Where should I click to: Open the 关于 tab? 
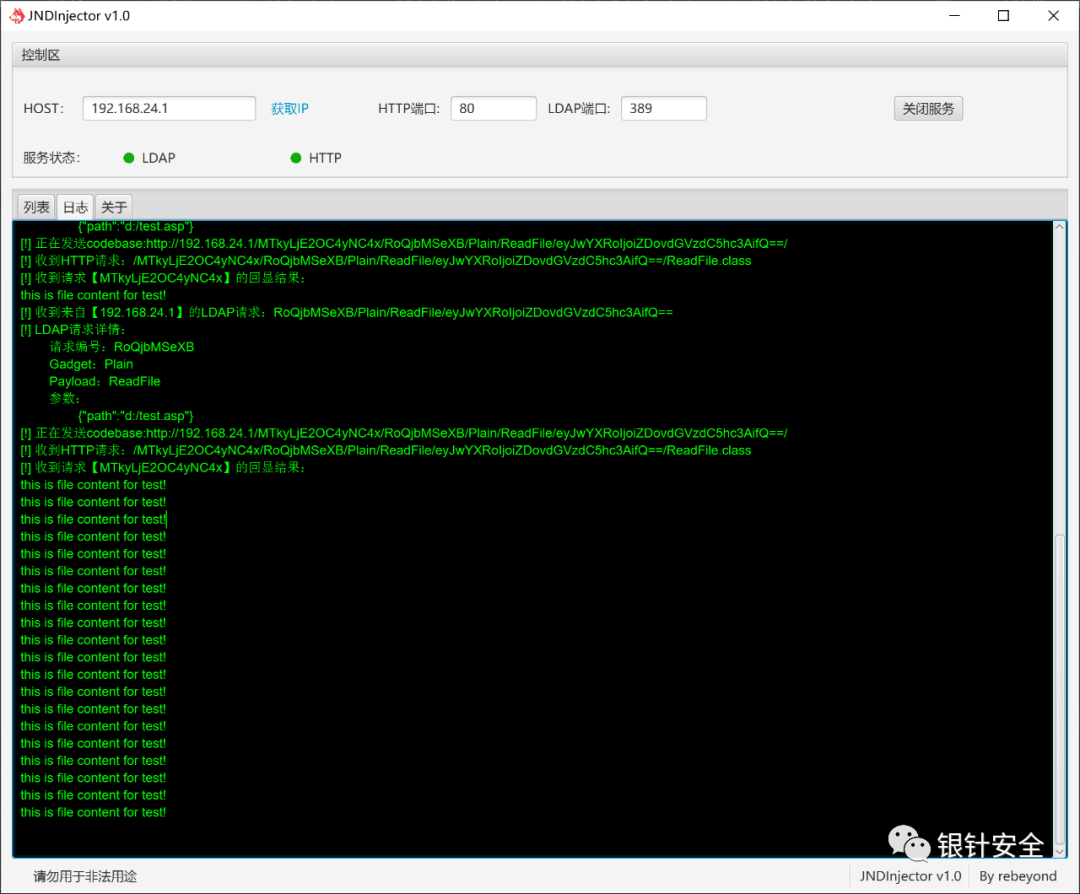click(114, 207)
